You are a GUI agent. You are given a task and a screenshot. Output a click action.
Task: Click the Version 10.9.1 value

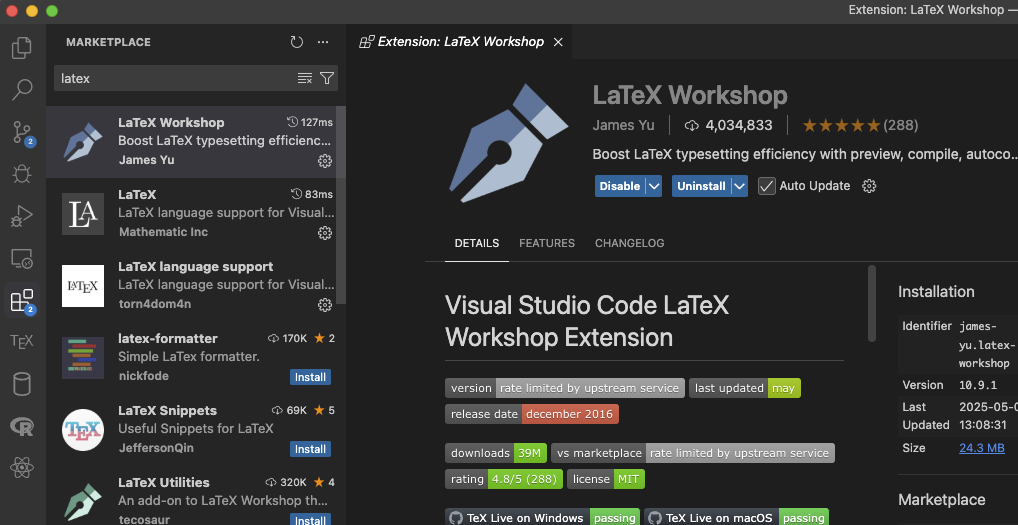point(978,385)
